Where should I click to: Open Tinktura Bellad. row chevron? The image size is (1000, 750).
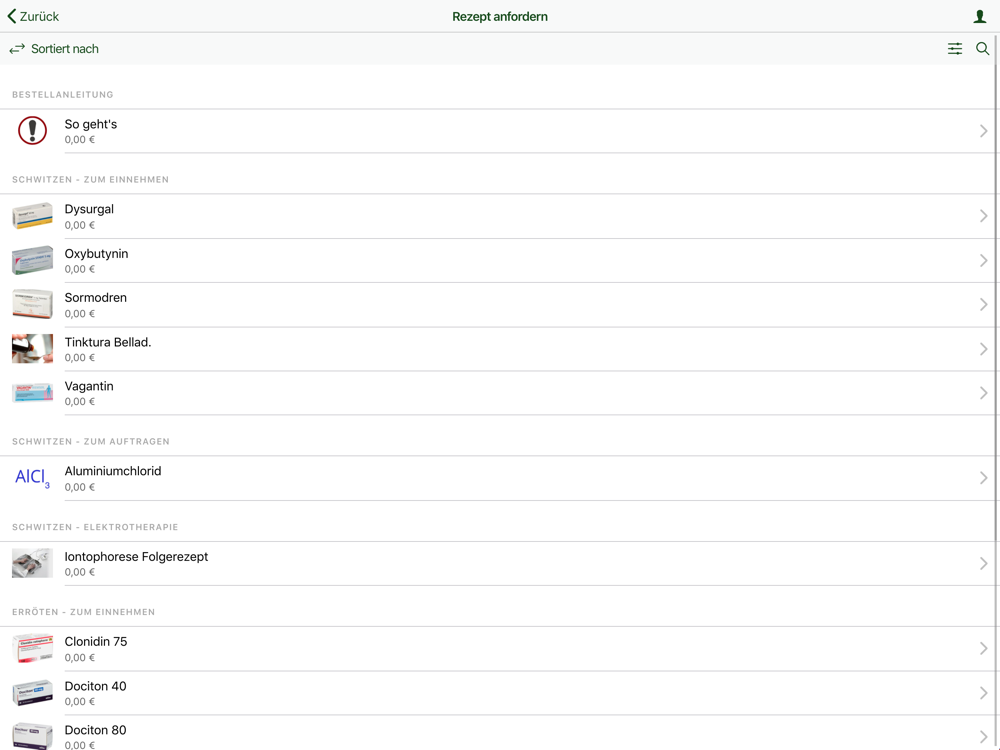[983, 349]
